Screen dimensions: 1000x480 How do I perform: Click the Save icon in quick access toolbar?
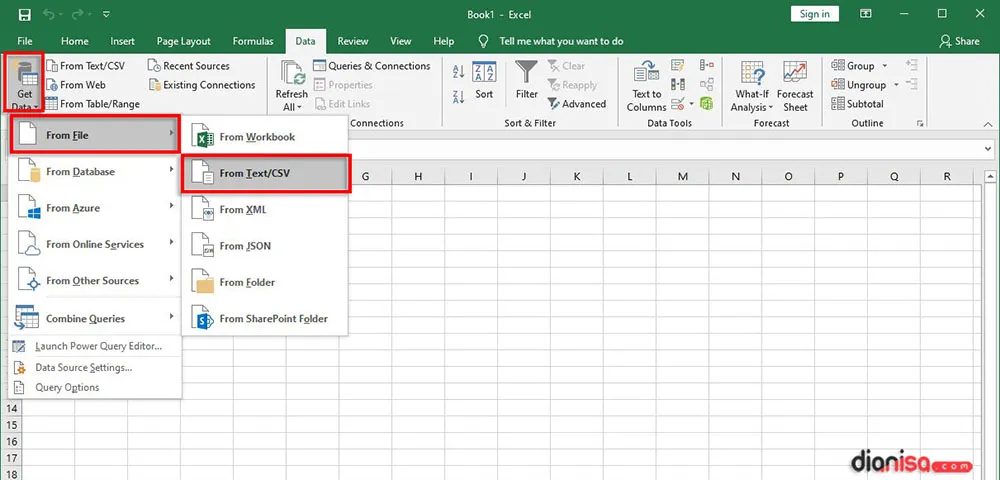pyautogui.click(x=24, y=14)
